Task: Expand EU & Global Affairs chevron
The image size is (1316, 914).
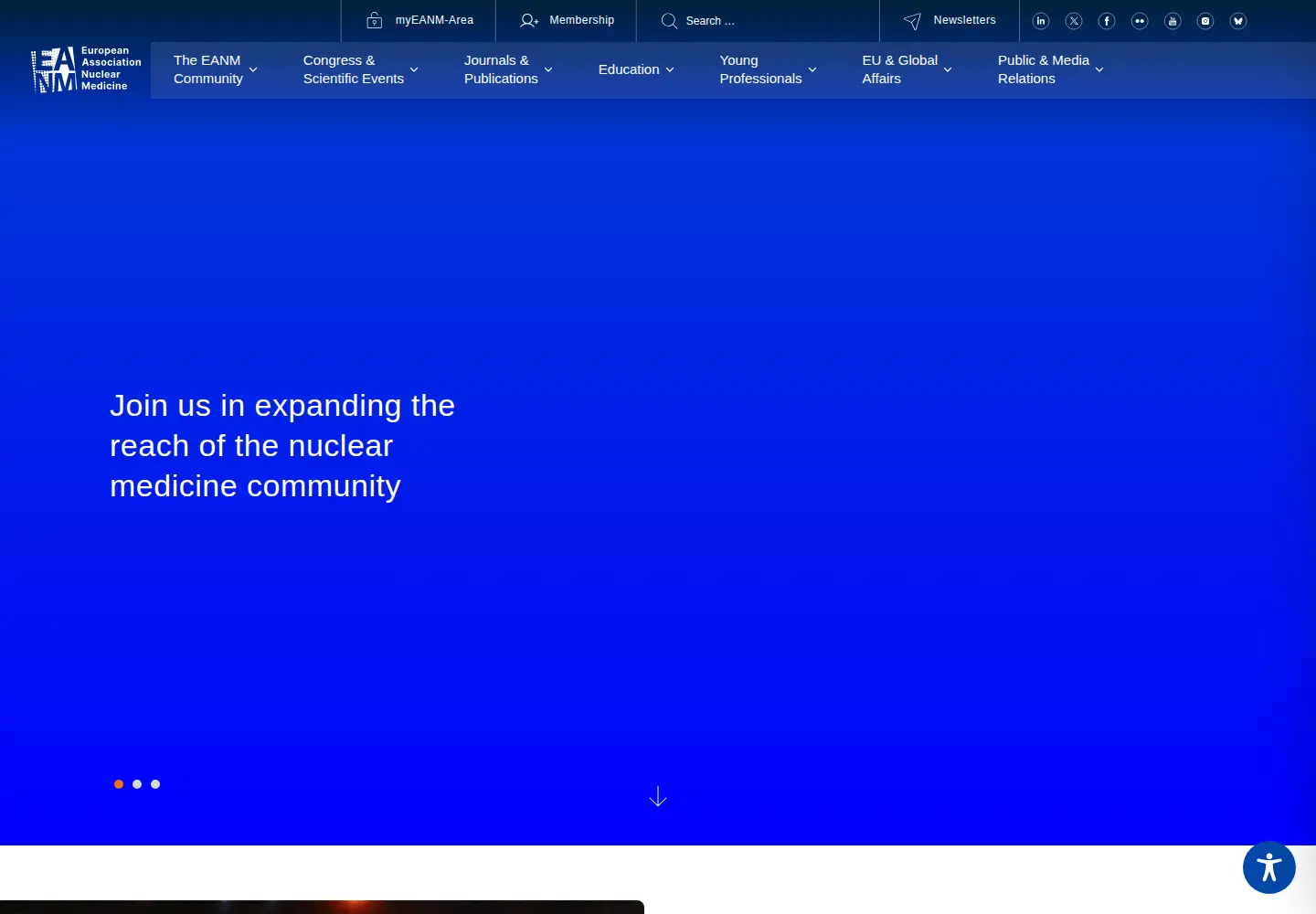Action: (x=948, y=69)
